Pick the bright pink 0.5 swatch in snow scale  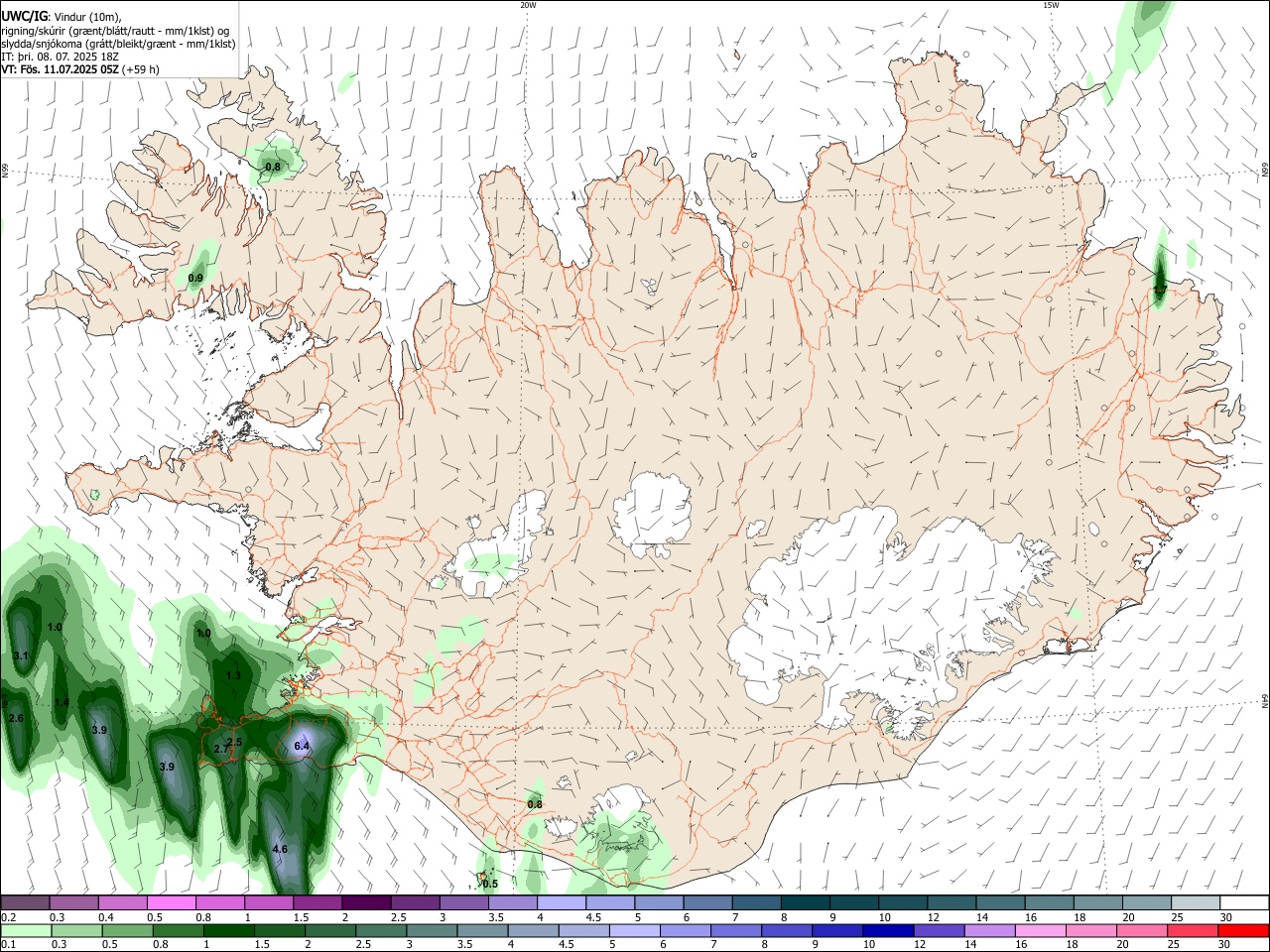pyautogui.click(x=172, y=902)
